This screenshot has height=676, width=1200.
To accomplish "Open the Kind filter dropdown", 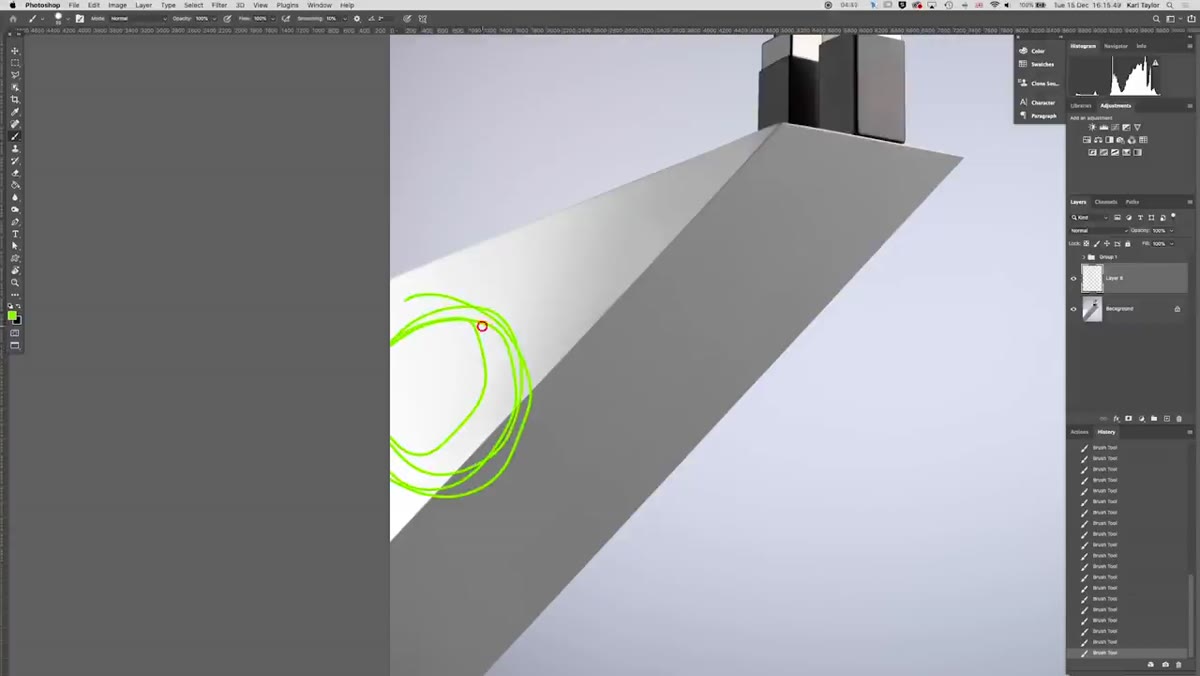I will (1090, 217).
